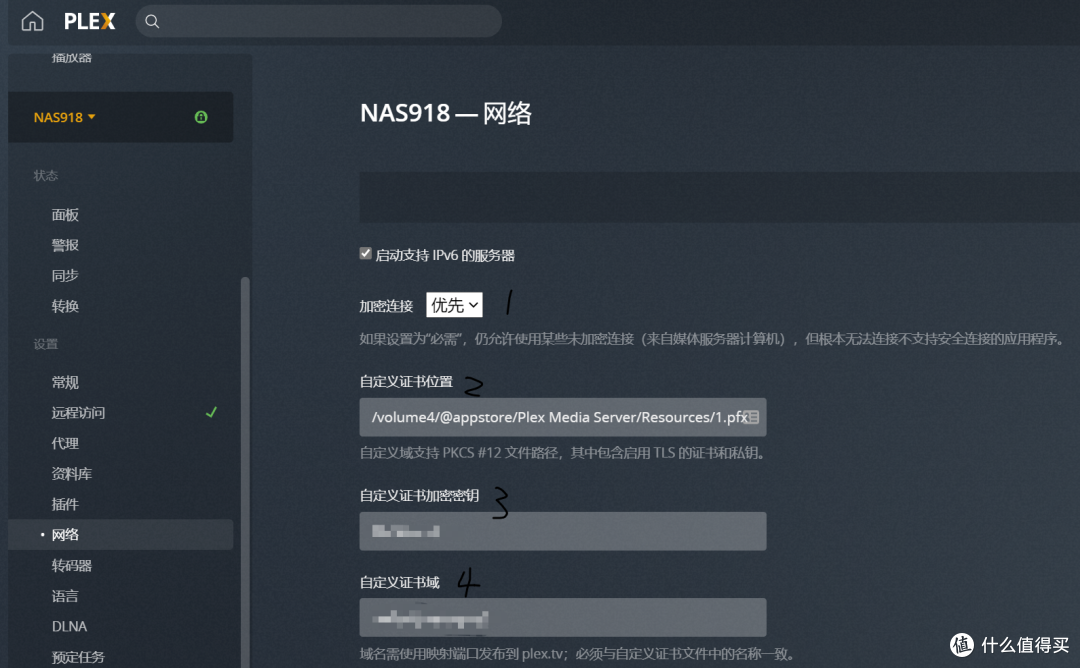Click the PLEX logo in top bar
The height and width of the screenshot is (668, 1080).
(x=89, y=21)
